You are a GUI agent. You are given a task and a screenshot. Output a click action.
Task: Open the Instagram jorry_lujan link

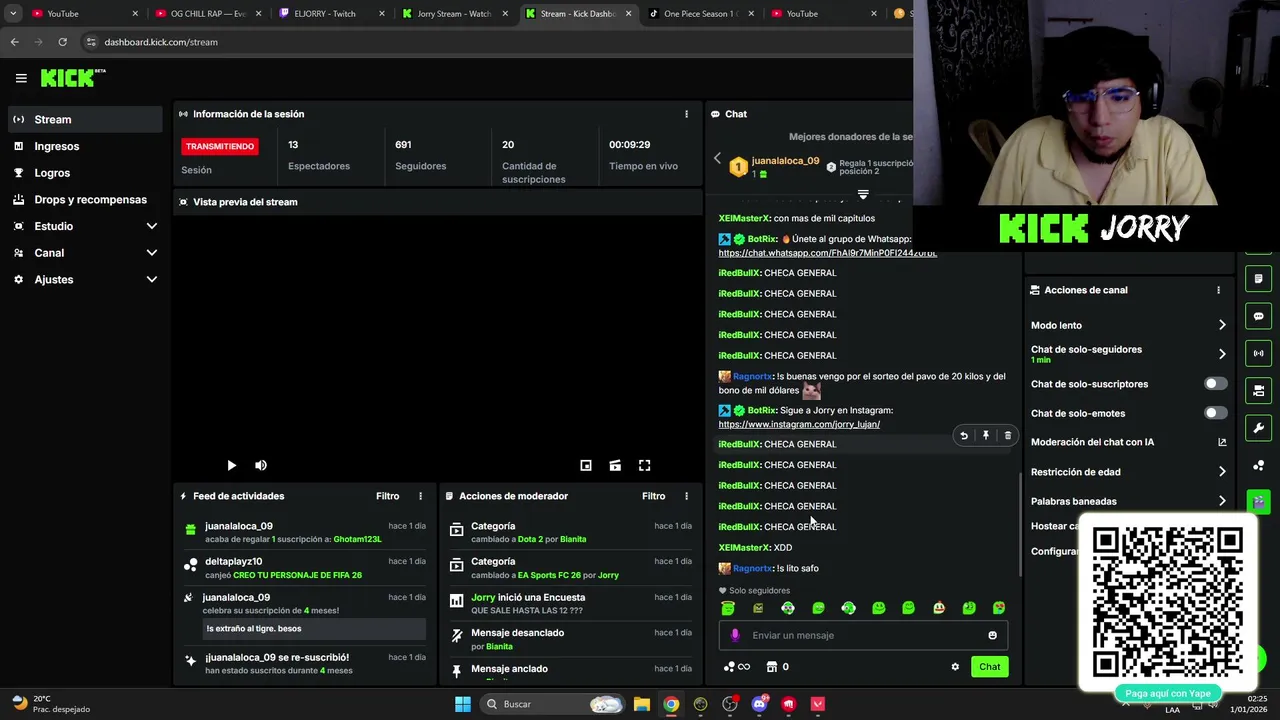click(x=799, y=424)
